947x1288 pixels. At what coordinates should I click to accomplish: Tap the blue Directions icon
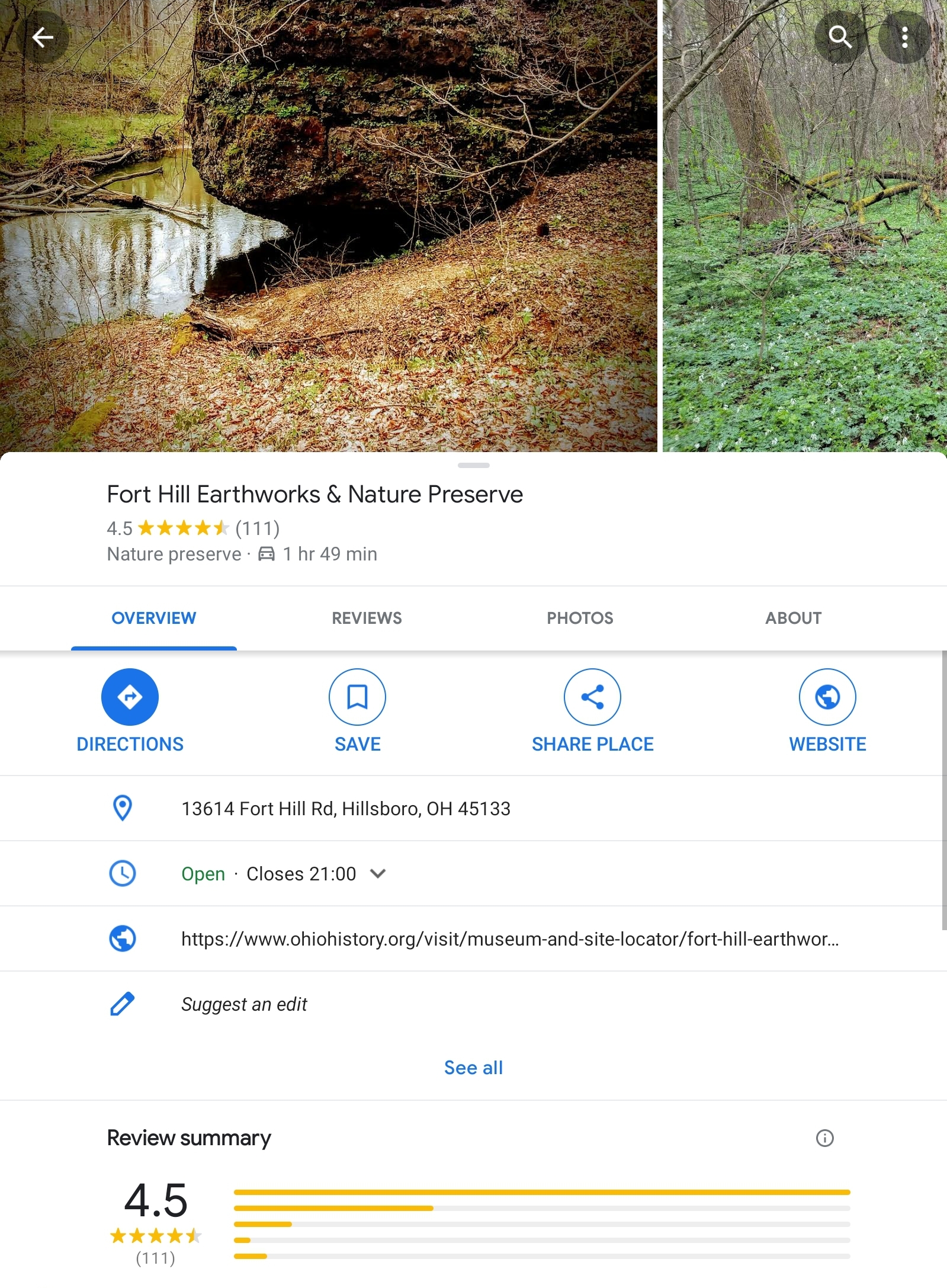tap(130, 697)
